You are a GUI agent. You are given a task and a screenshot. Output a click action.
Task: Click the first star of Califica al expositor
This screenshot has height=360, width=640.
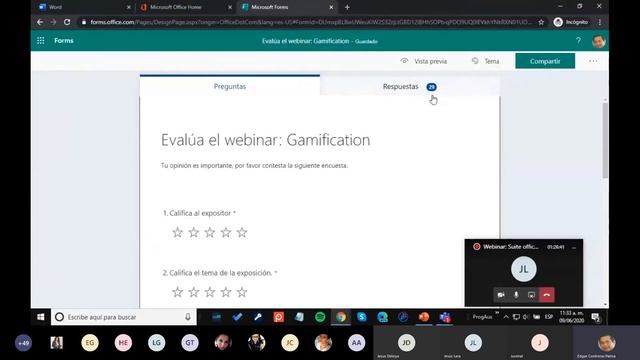[177, 232]
